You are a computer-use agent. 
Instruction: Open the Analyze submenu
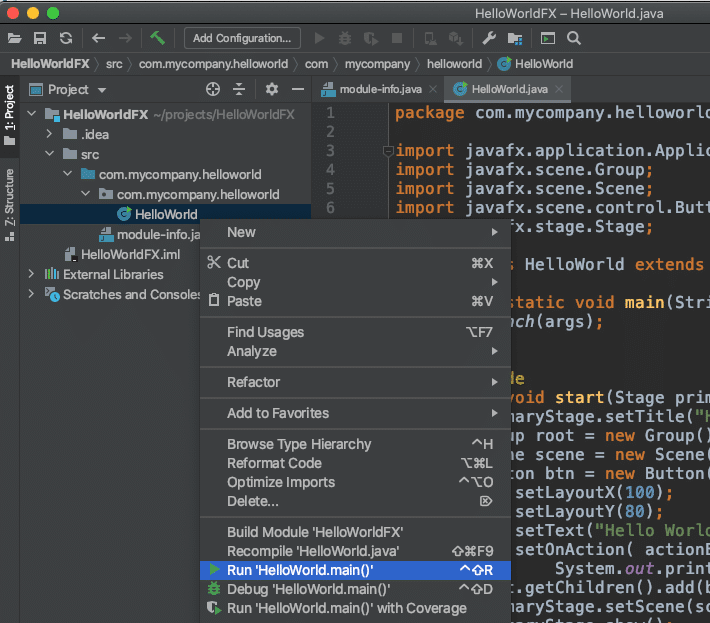(x=355, y=351)
